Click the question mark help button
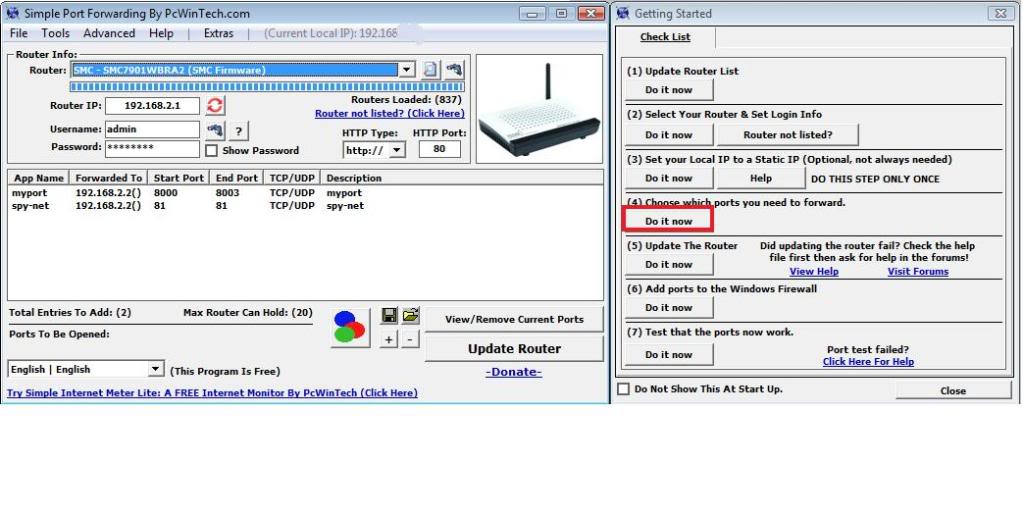 pyautogui.click(x=239, y=131)
